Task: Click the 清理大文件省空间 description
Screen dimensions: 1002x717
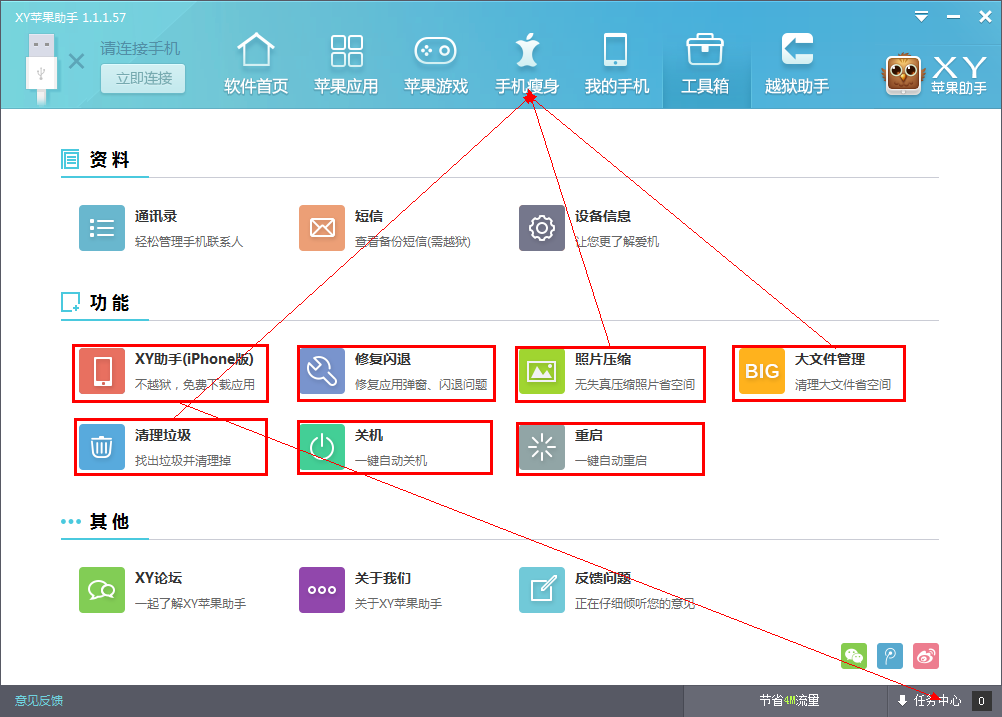Action: (x=843, y=385)
